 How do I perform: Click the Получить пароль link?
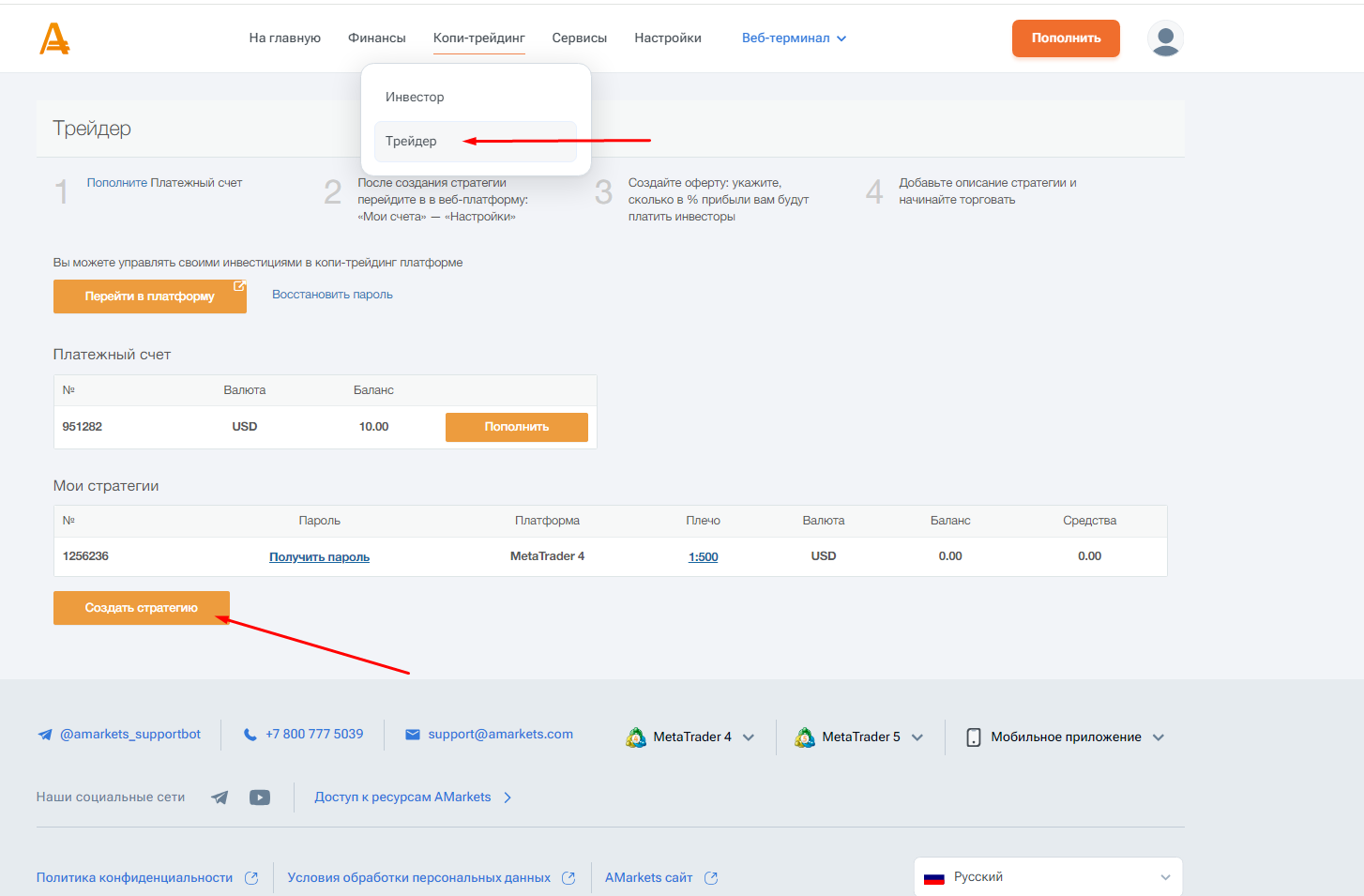point(319,557)
